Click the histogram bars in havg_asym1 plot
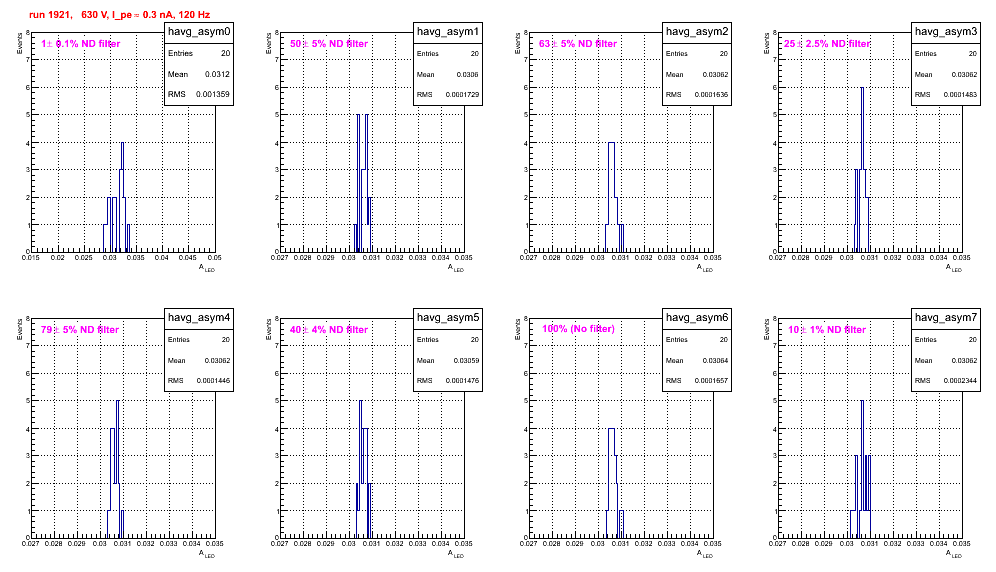 click(363, 183)
